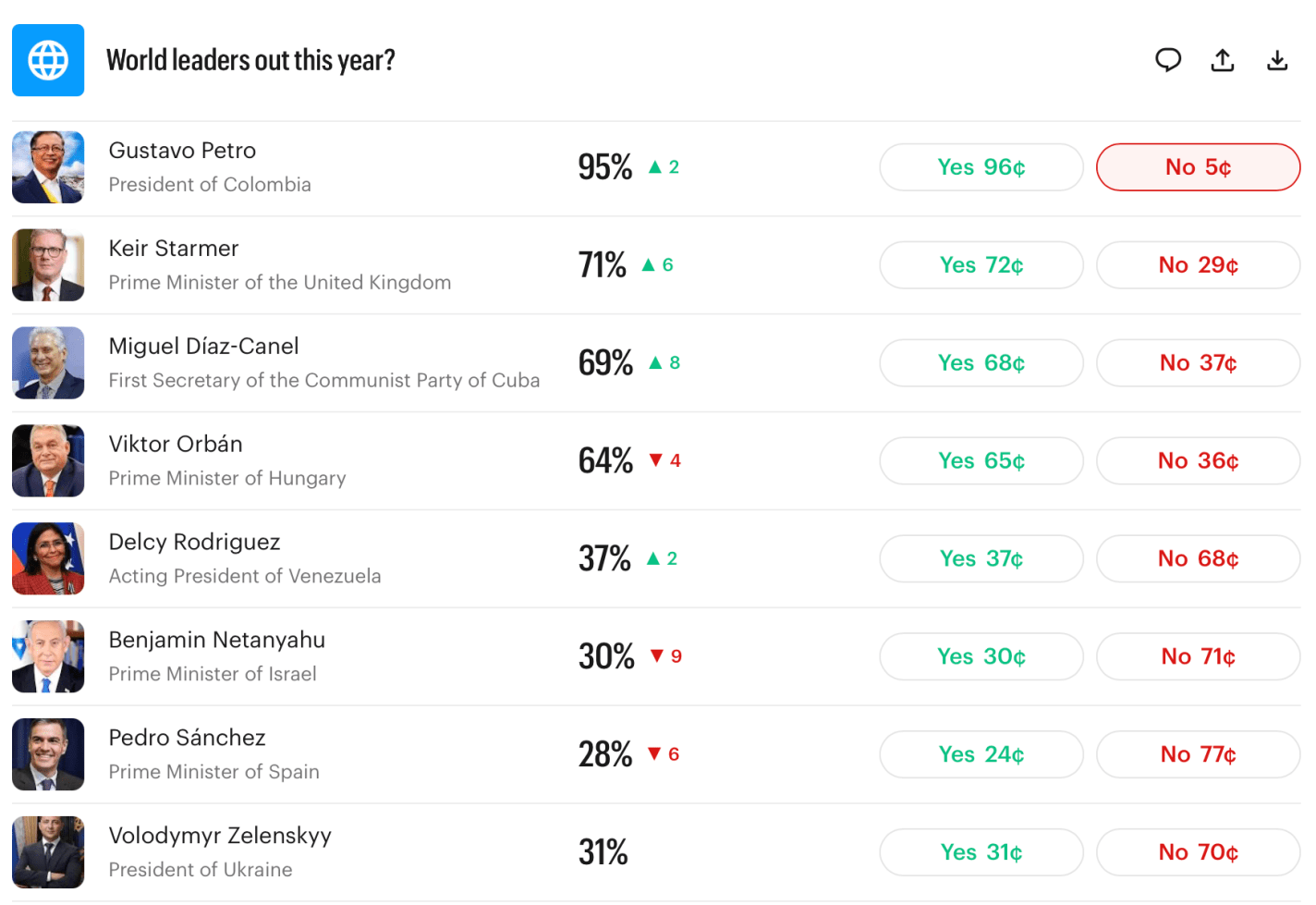The height and width of the screenshot is (905, 1316).
Task: Buy Yes at 96¢ for Gustavo Petro
Action: 981,167
